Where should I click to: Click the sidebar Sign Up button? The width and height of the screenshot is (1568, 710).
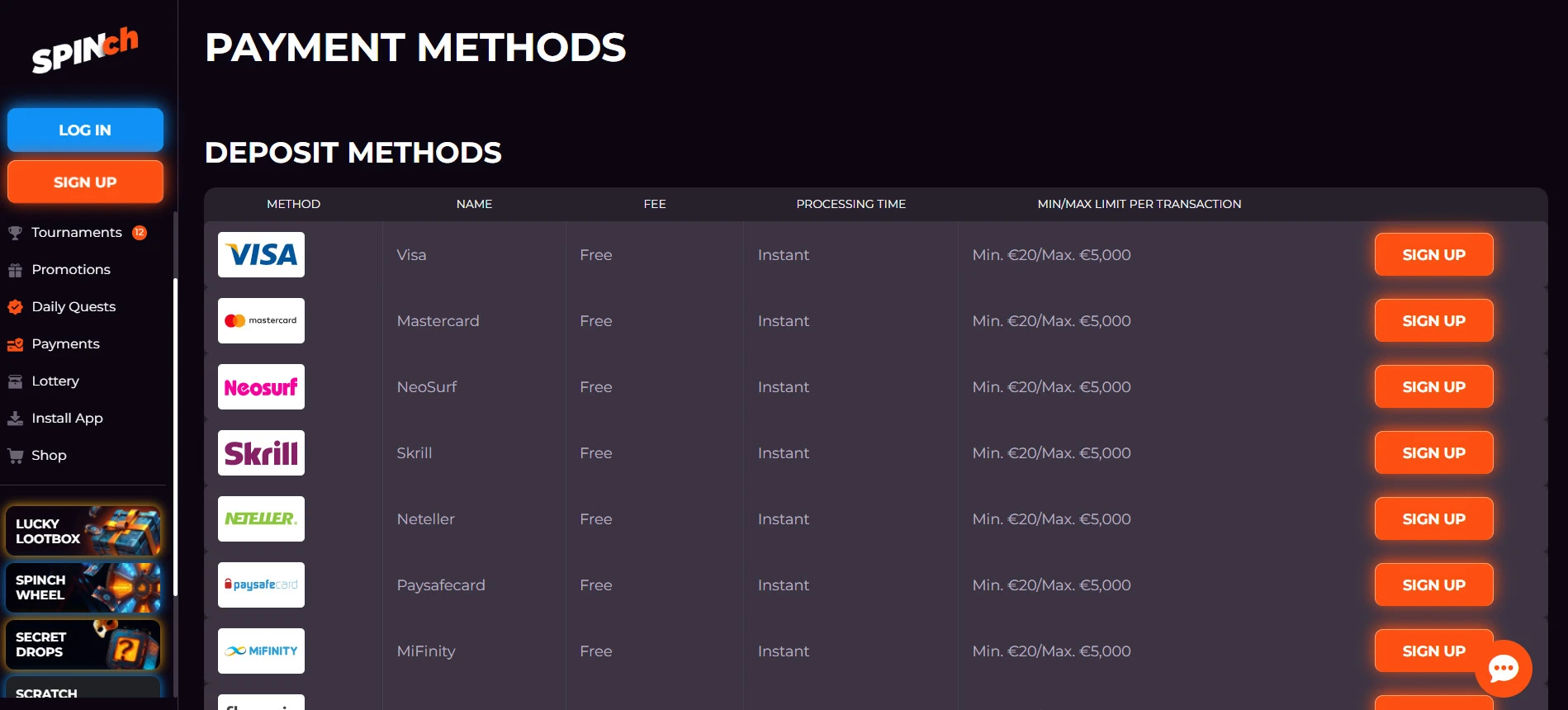(x=85, y=182)
